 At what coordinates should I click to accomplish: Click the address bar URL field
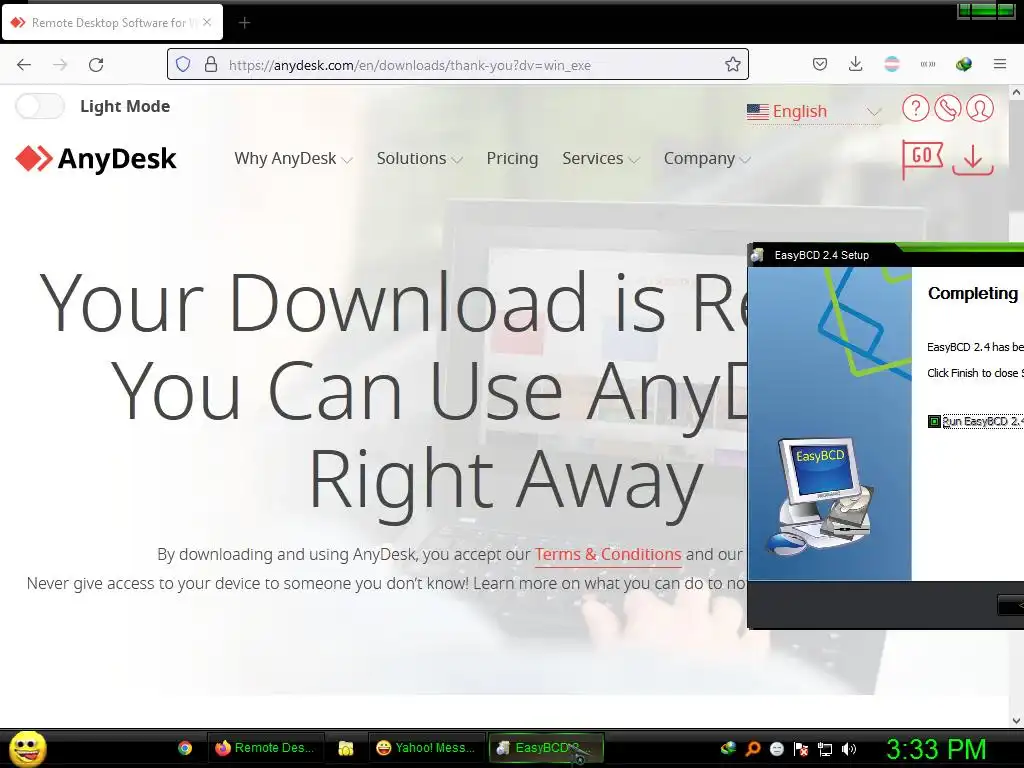457,65
